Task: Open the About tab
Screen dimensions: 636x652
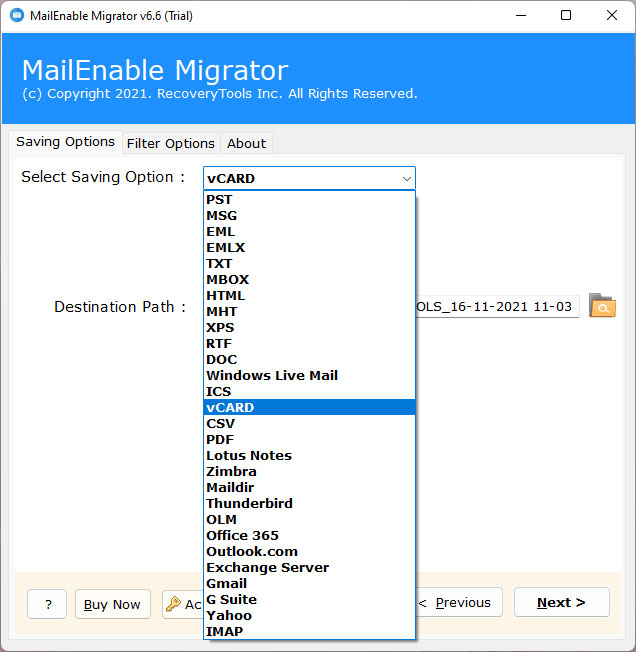Action: coord(247,143)
